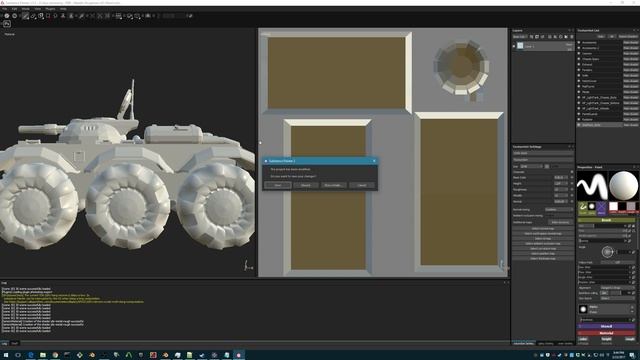Click Save in the unsaved changes dialog
This screenshot has width=640, height=360.
[278, 185]
